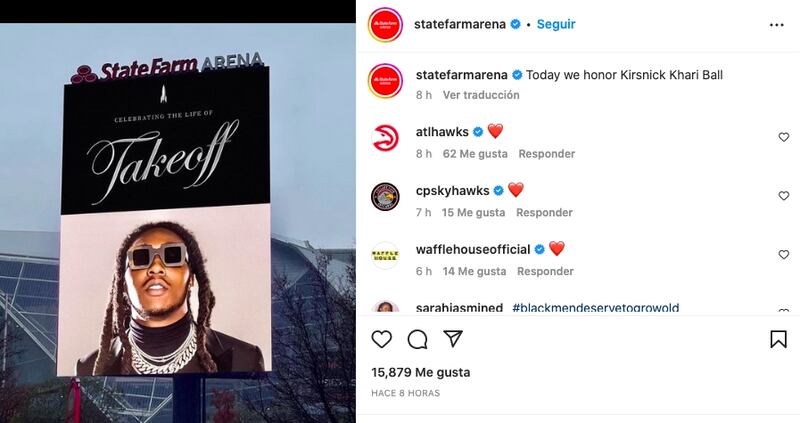The height and width of the screenshot is (423, 800).
Task: Save post with the bookmark icon
Action: pos(778,339)
